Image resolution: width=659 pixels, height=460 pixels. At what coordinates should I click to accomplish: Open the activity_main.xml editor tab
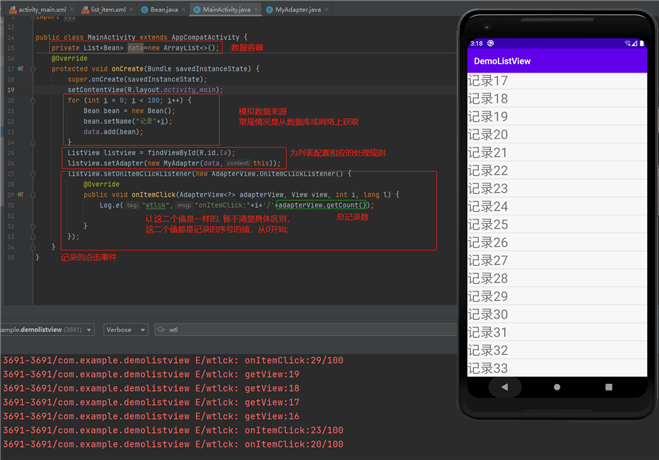pos(41,9)
